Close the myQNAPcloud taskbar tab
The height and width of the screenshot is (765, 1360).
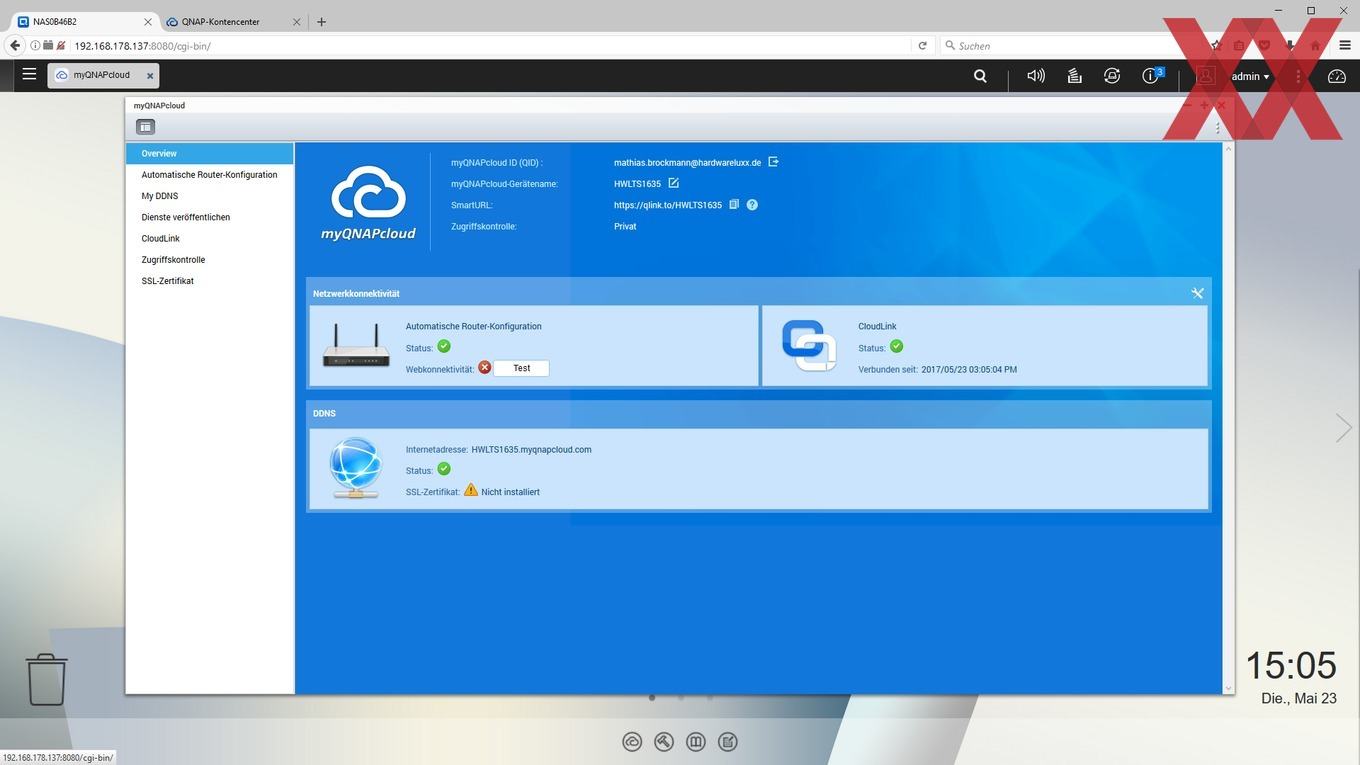click(x=150, y=75)
